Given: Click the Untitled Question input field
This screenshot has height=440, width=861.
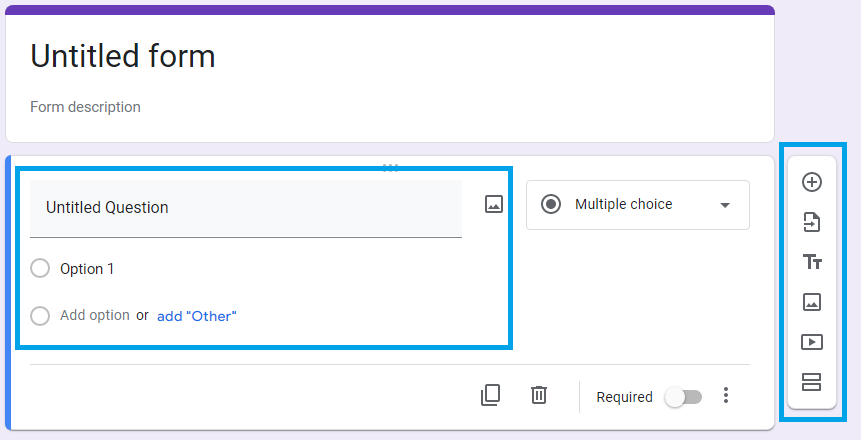Looking at the screenshot, I should 245,208.
